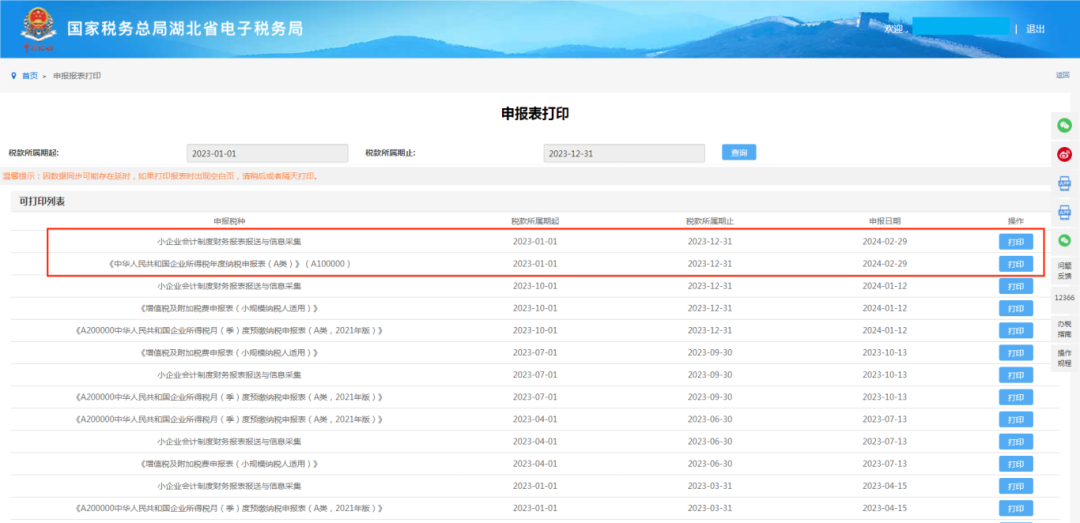Image resolution: width=1080 pixels, height=523 pixels.
Task: Open 操作规程 from the sidebar
Action: (x=1064, y=358)
